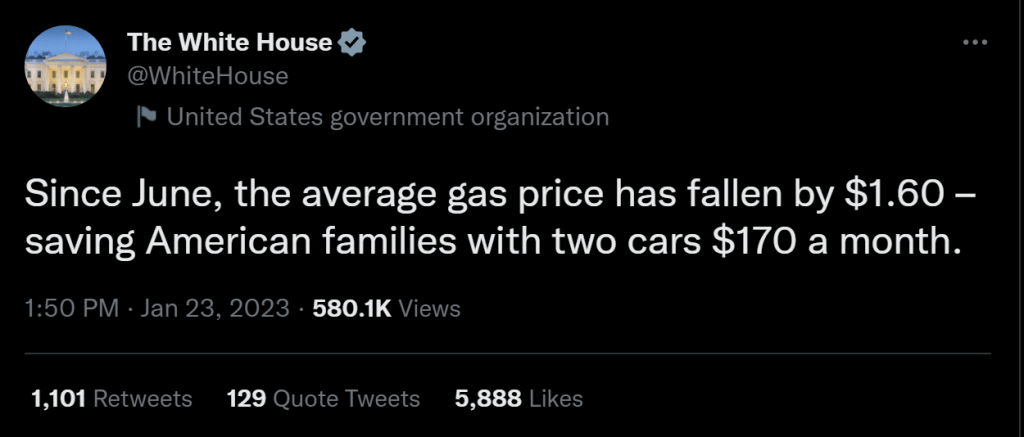Click the United States government organization label
Viewport: 1024px width, 437px height.
[x=387, y=118]
